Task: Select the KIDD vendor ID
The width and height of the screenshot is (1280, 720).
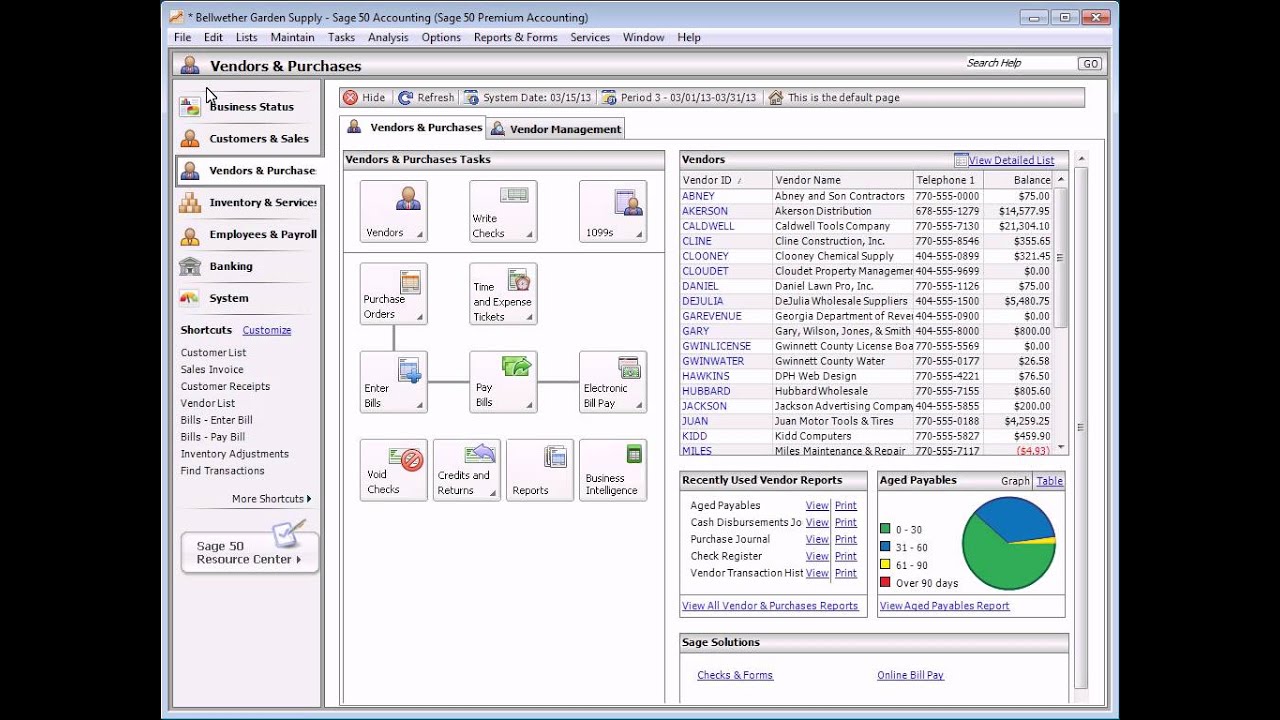Action: [x=694, y=436]
